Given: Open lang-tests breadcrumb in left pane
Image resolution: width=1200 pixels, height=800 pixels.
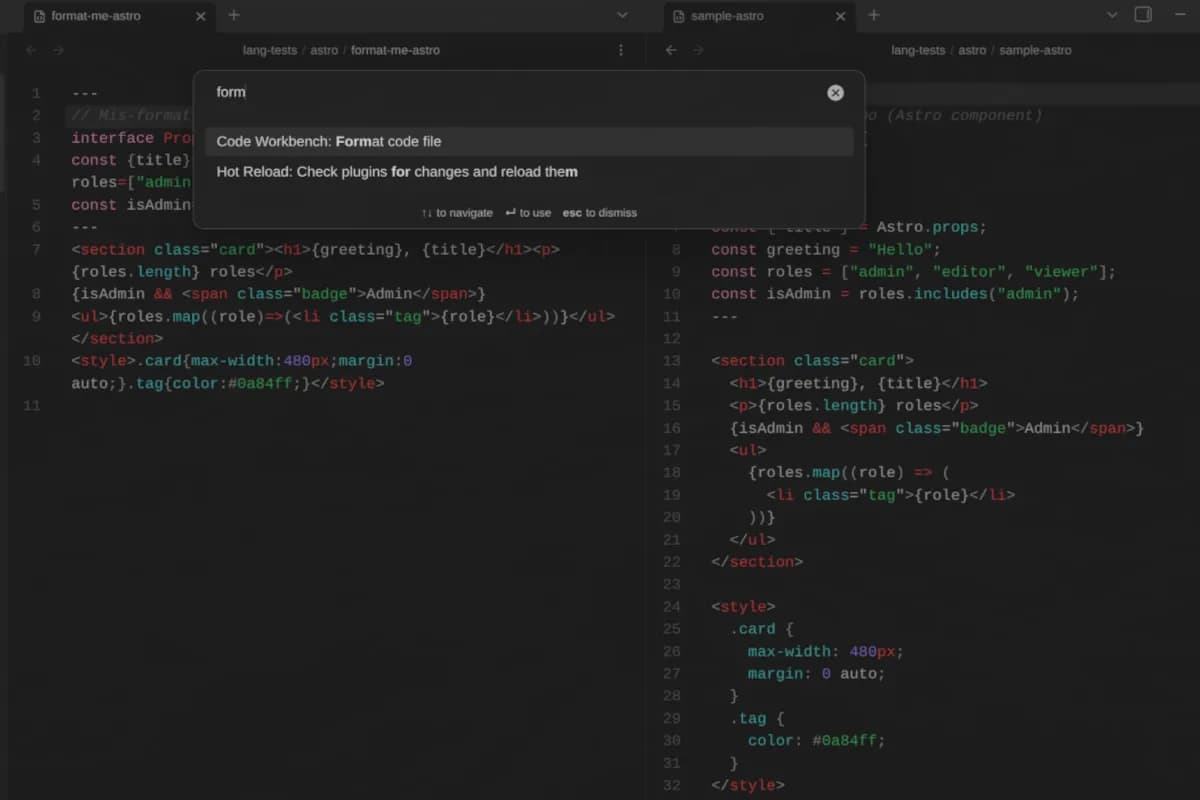Looking at the screenshot, I should tap(270, 50).
